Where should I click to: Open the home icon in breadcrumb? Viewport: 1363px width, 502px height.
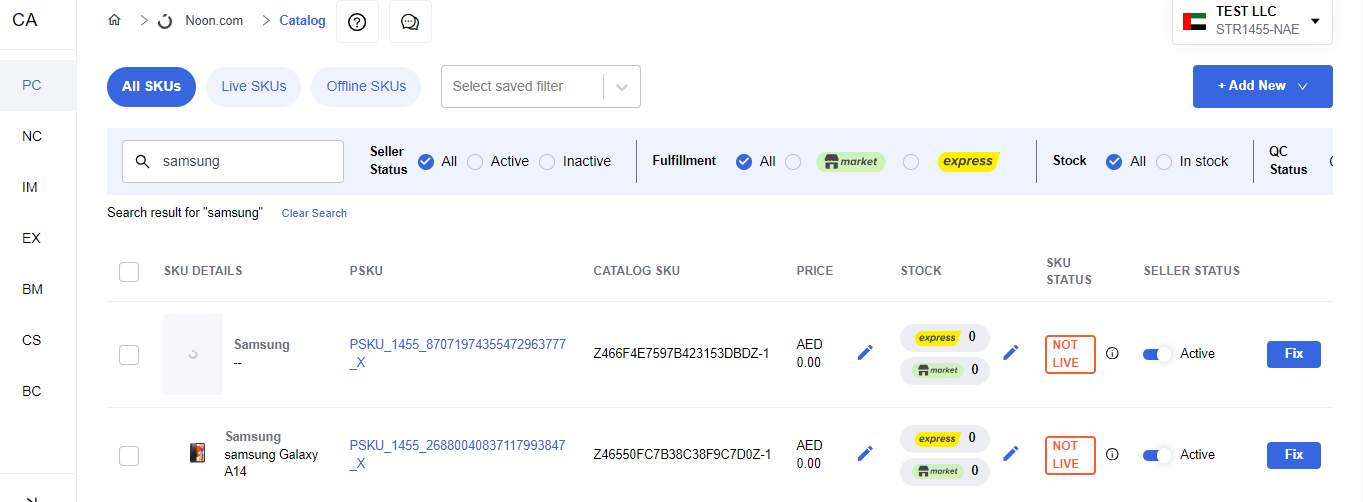114,20
